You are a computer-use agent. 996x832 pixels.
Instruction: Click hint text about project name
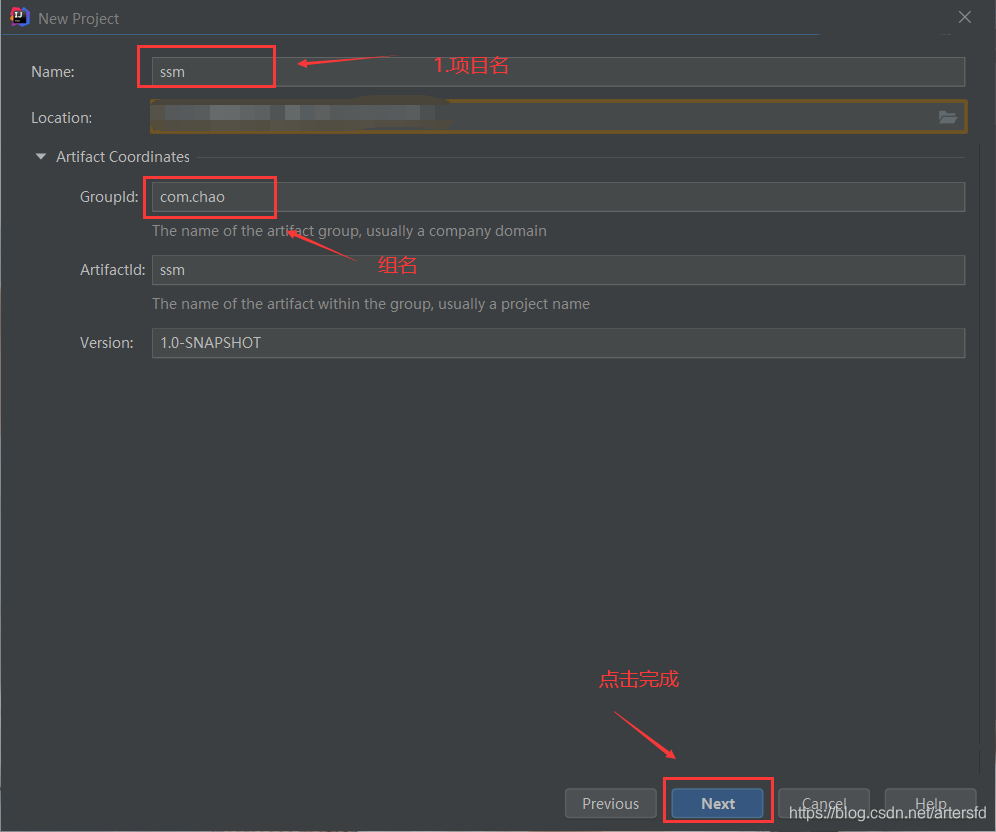click(x=371, y=304)
